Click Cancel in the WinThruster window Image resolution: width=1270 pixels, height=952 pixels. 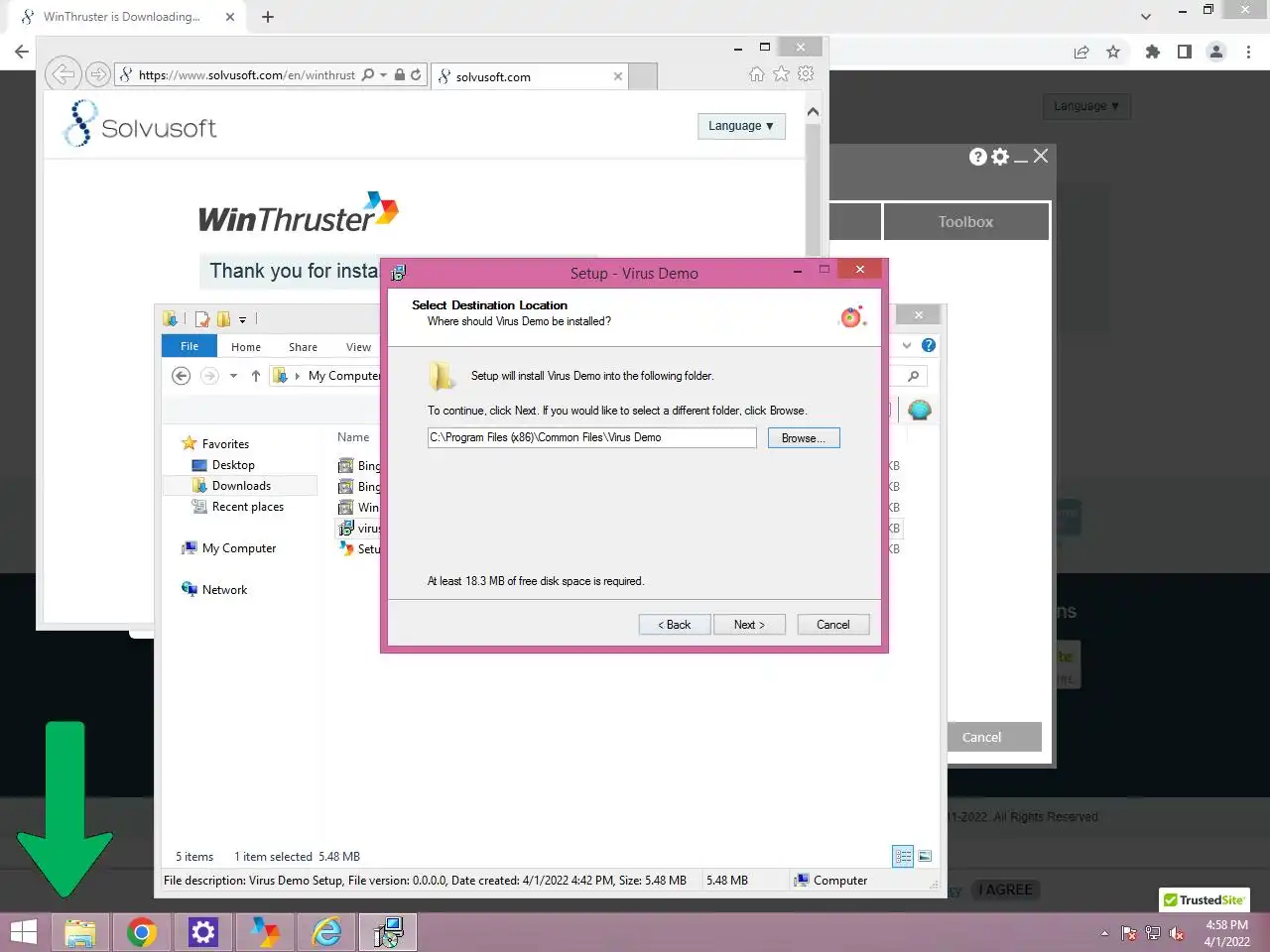coord(981,737)
